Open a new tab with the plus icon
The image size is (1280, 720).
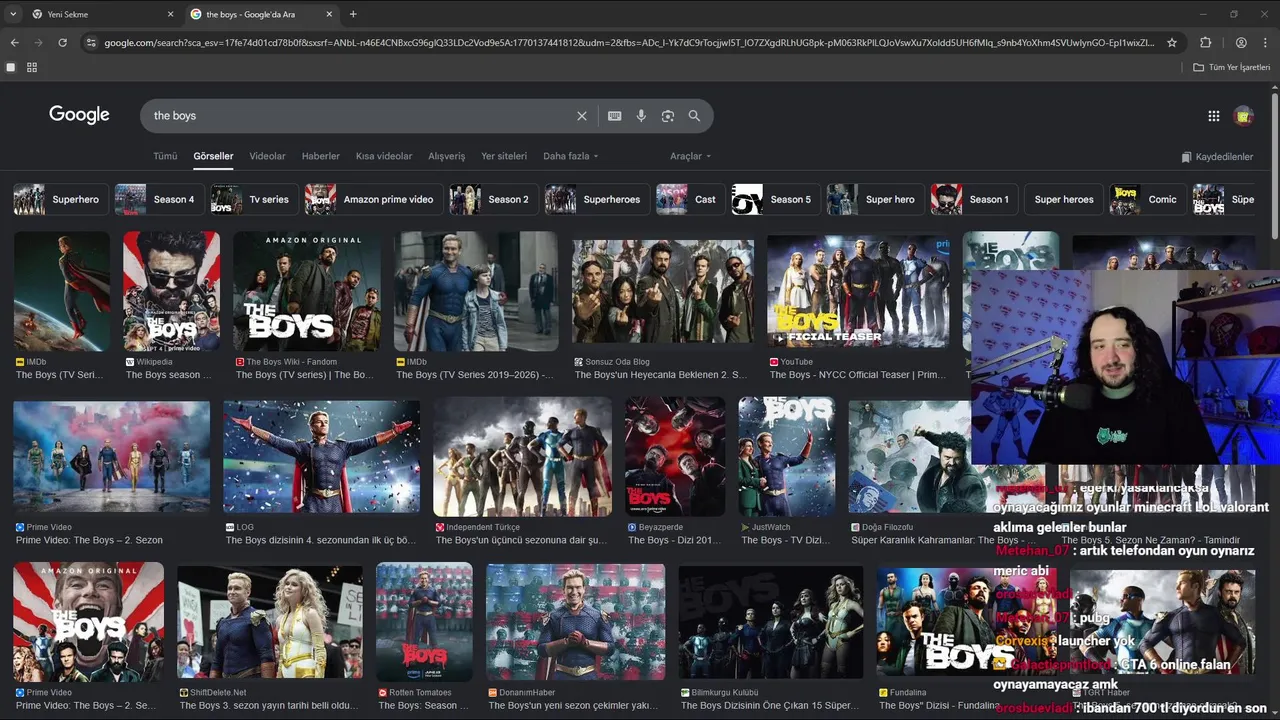(353, 14)
